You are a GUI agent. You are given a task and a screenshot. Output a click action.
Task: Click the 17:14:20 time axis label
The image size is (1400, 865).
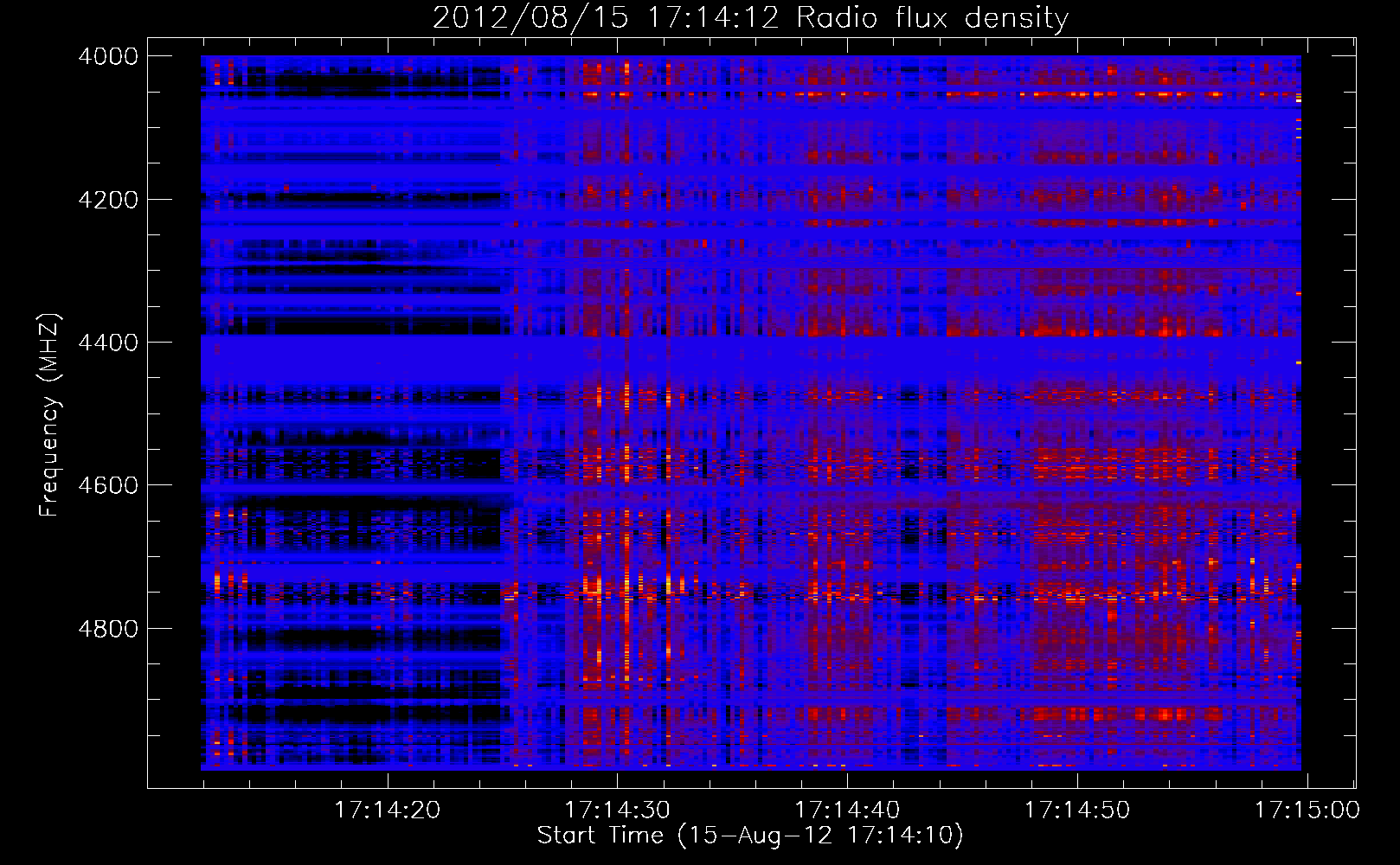[387, 811]
